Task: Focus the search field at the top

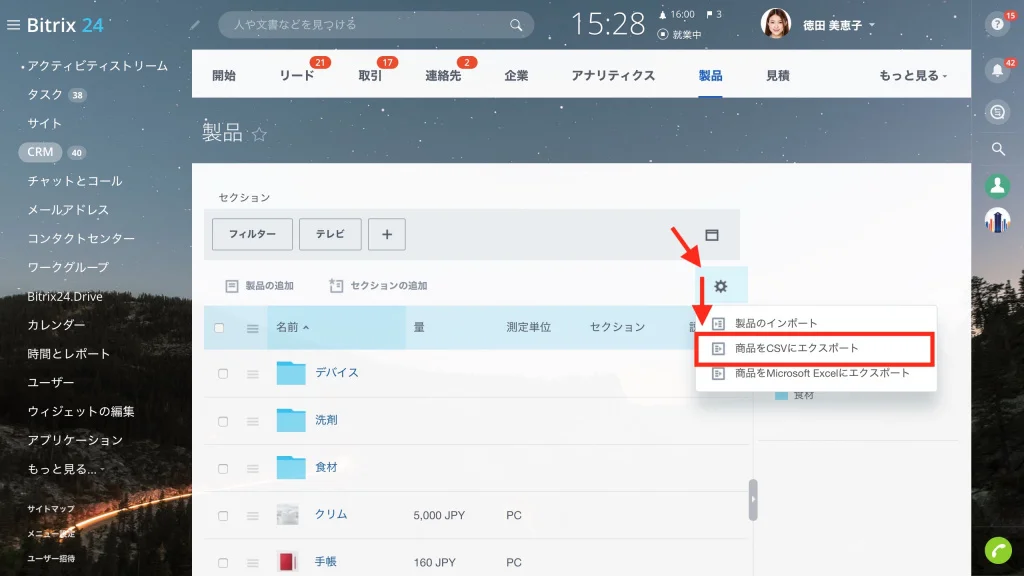Action: click(x=376, y=25)
